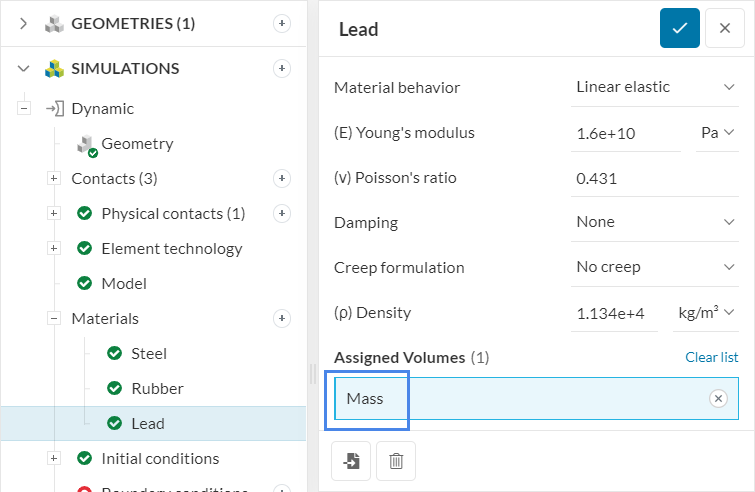Viewport: 755px width, 492px height.
Task: Add physical contact with plus icon
Action: (282, 214)
